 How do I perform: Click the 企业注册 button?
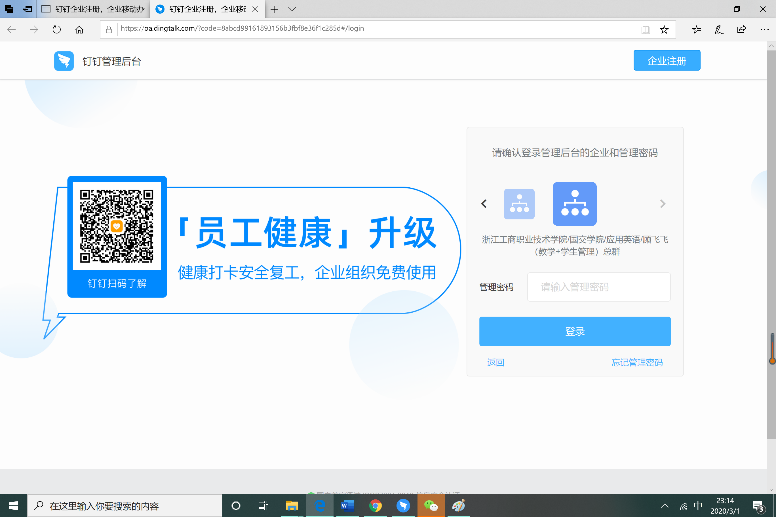(x=667, y=61)
